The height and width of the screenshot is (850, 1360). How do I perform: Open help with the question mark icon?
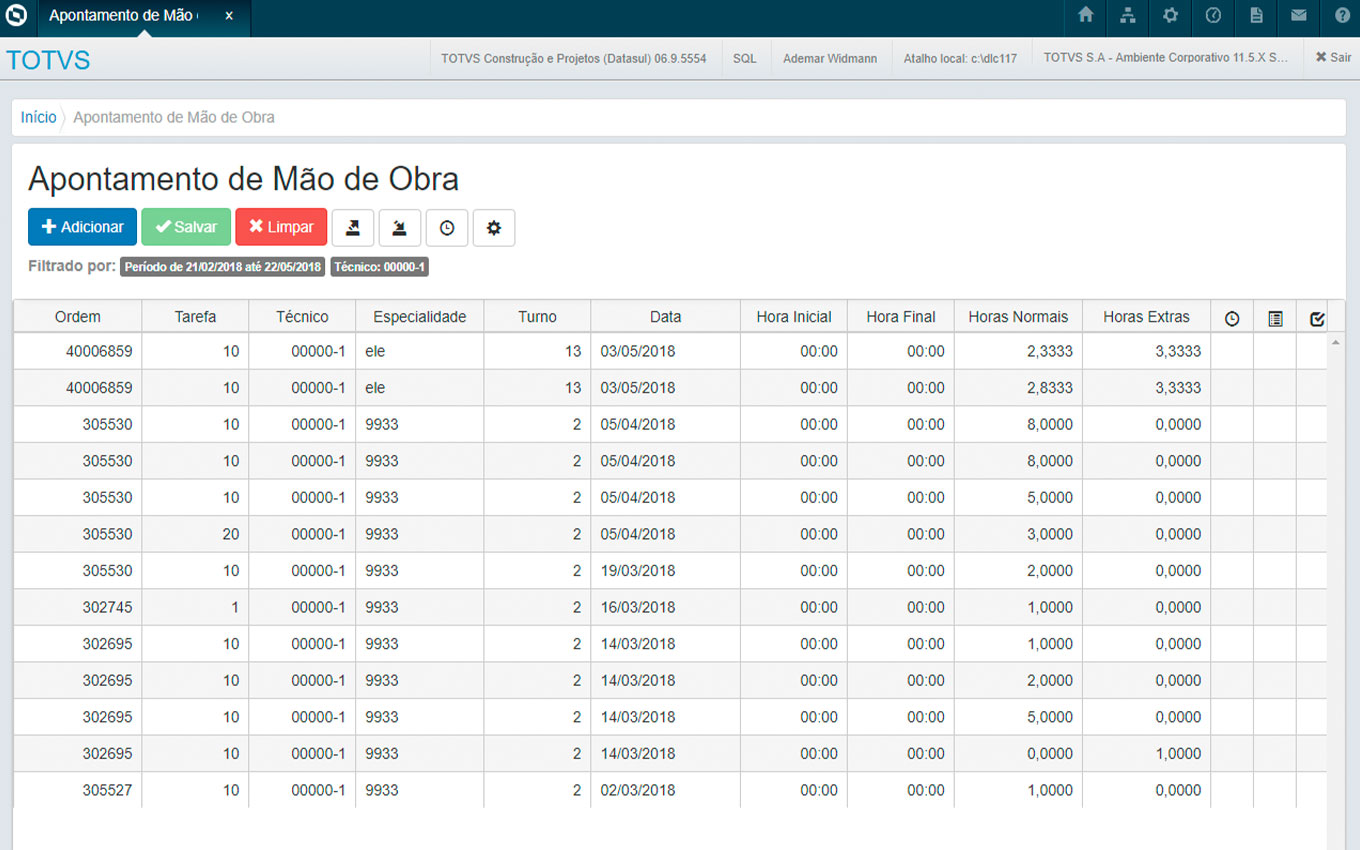[x=1342, y=16]
